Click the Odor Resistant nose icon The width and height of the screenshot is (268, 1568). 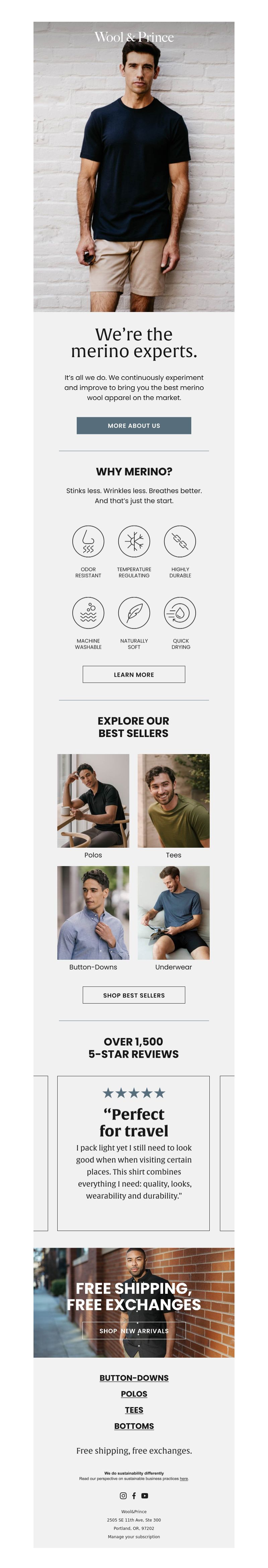pyautogui.click(x=88, y=541)
